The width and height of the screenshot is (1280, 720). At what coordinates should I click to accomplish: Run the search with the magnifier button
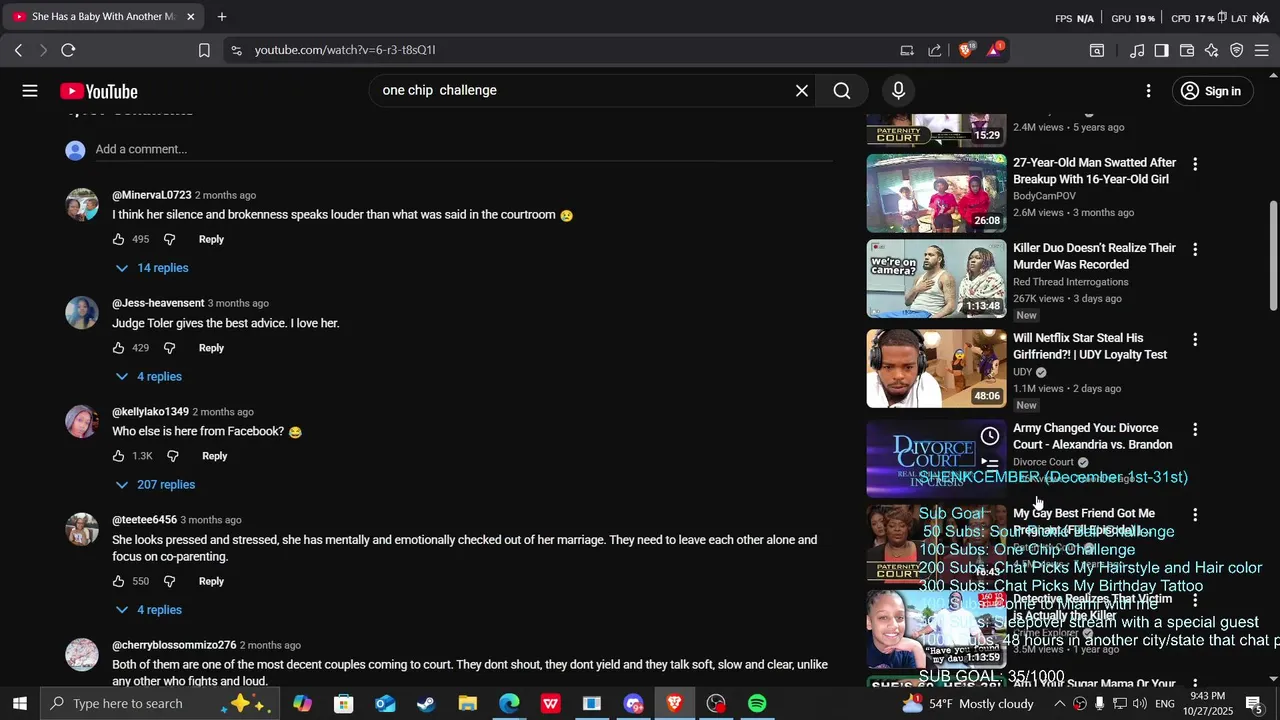842,91
